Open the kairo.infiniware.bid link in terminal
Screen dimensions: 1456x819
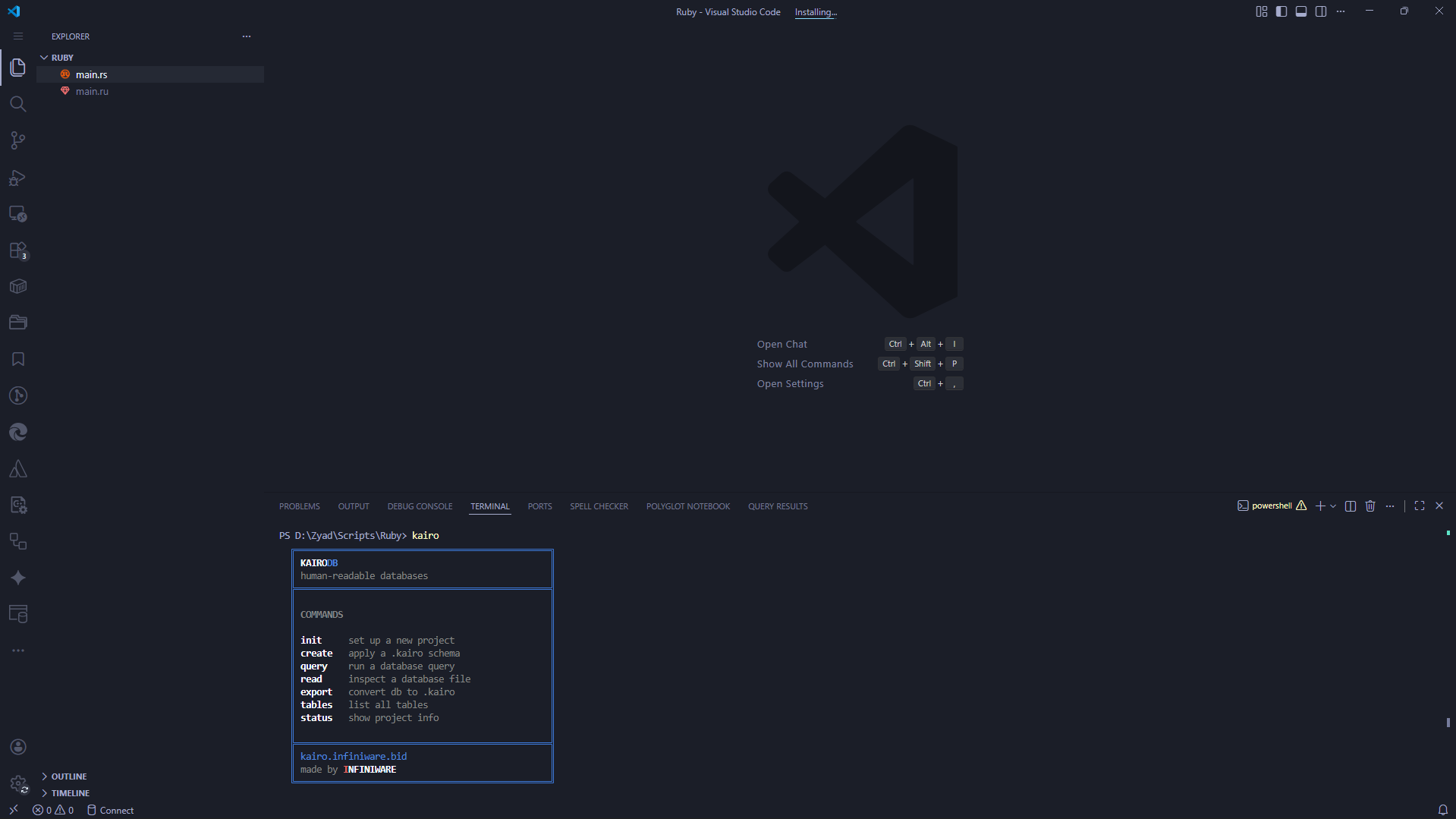coord(354,756)
